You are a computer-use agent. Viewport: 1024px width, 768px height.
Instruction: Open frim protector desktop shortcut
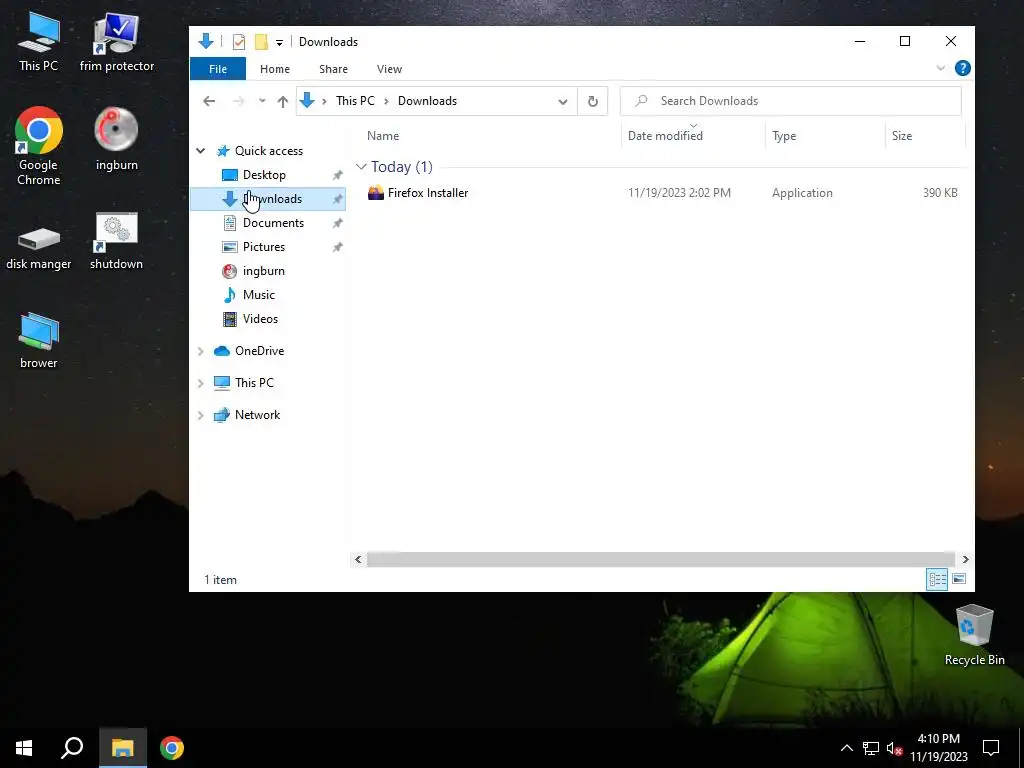117,41
